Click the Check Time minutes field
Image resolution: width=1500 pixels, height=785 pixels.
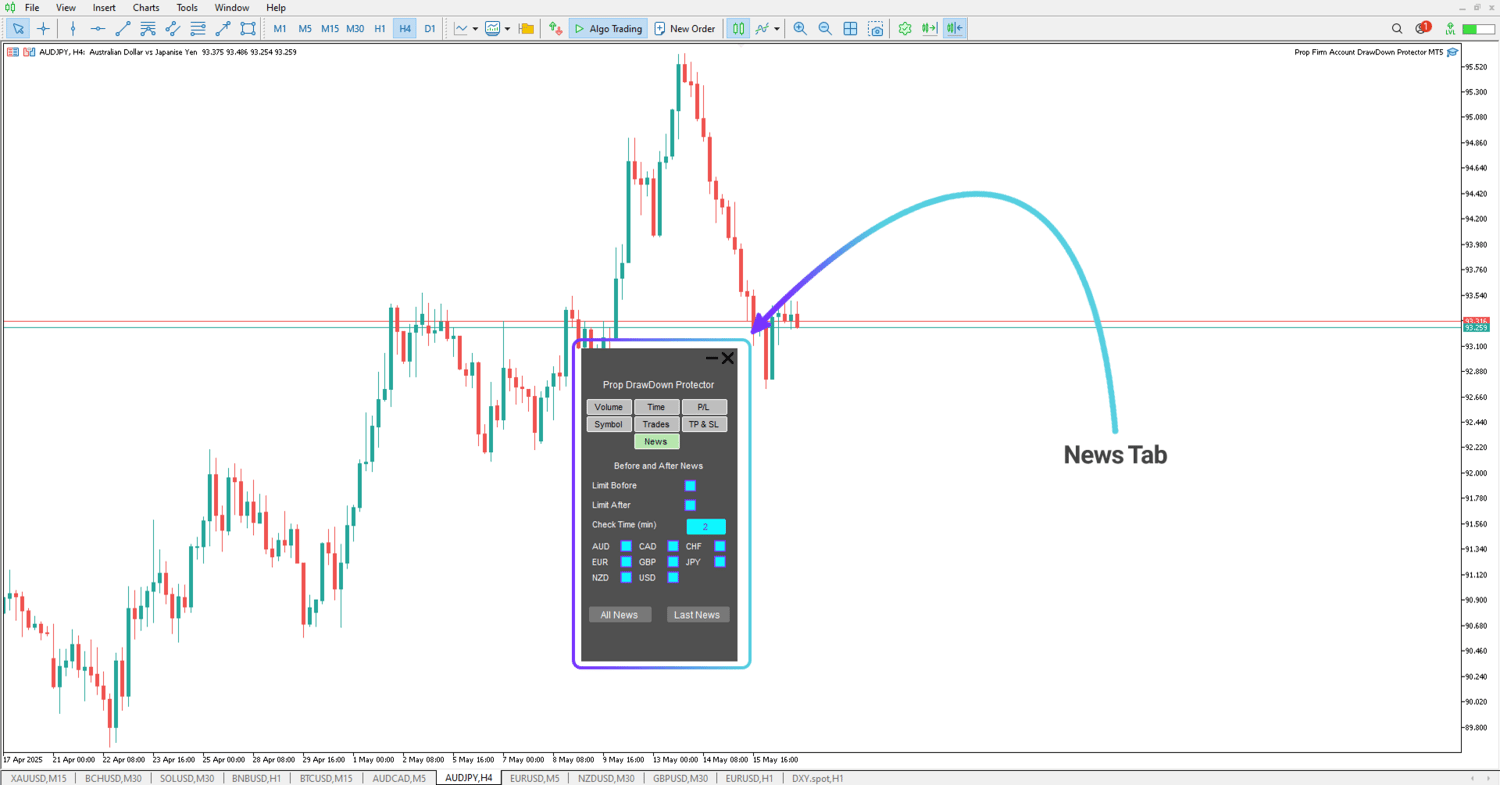pos(705,526)
